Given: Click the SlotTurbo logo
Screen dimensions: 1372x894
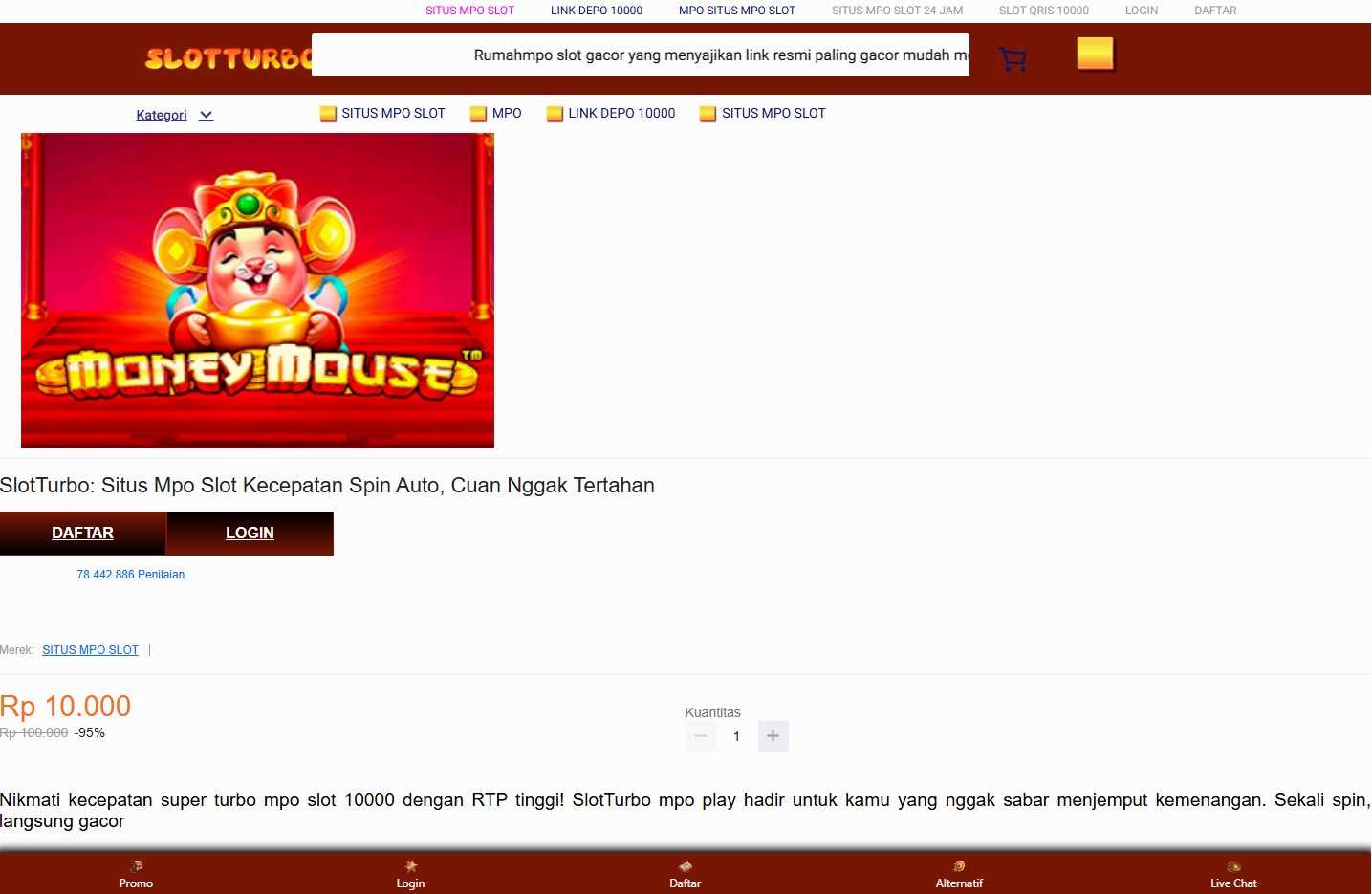Looking at the screenshot, I should pyautogui.click(x=229, y=58).
